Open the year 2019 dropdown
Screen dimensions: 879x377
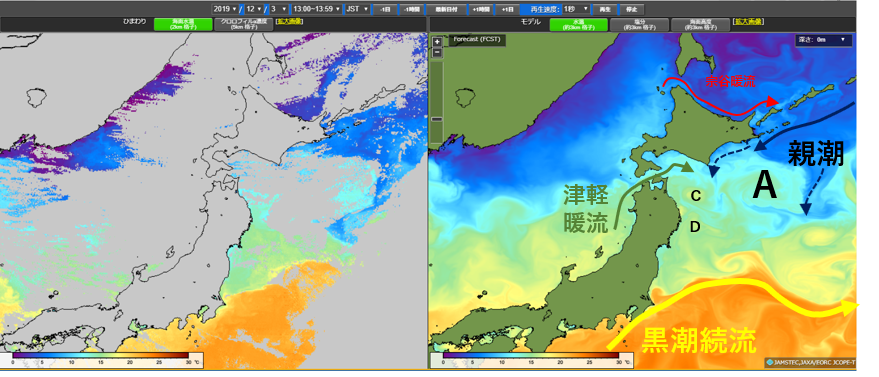click(x=225, y=9)
